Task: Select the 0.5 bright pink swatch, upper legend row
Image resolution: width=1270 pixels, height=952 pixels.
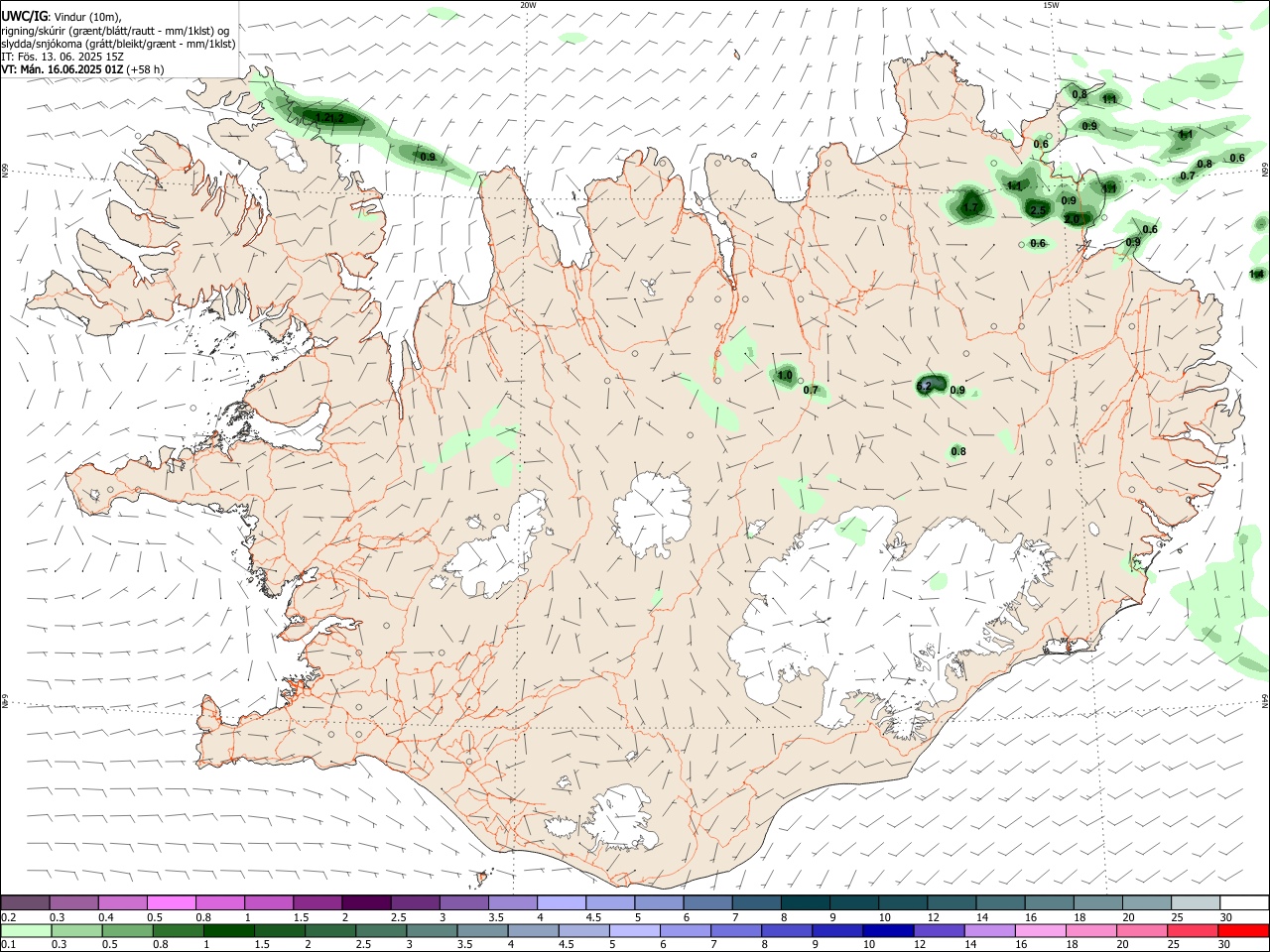Action: pyautogui.click(x=171, y=902)
